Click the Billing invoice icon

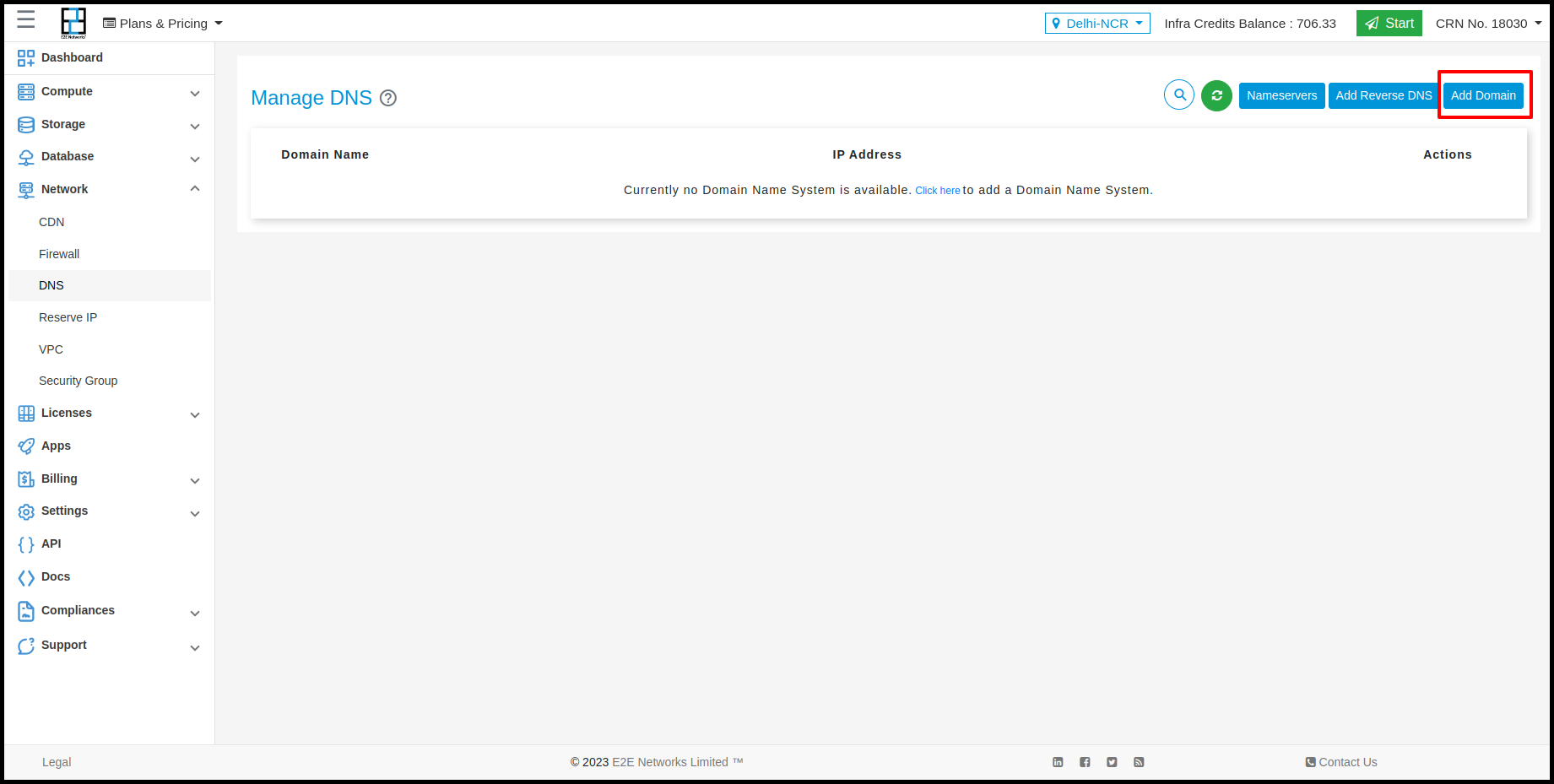[x=26, y=479]
